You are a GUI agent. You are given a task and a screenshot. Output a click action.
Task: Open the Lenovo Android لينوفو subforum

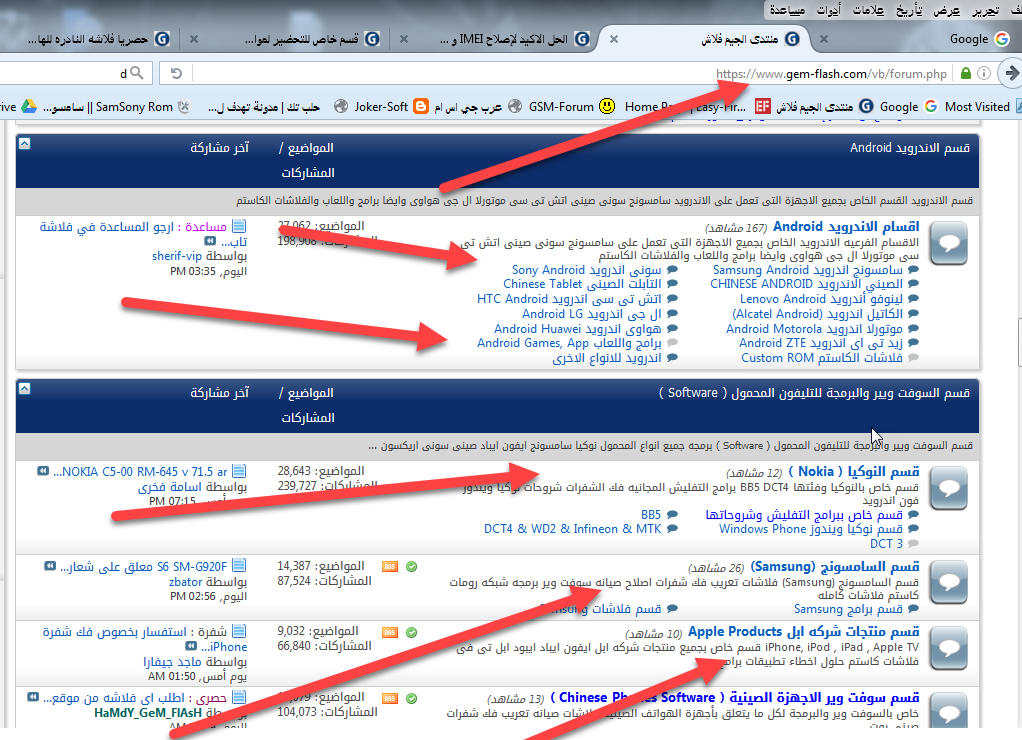821,299
